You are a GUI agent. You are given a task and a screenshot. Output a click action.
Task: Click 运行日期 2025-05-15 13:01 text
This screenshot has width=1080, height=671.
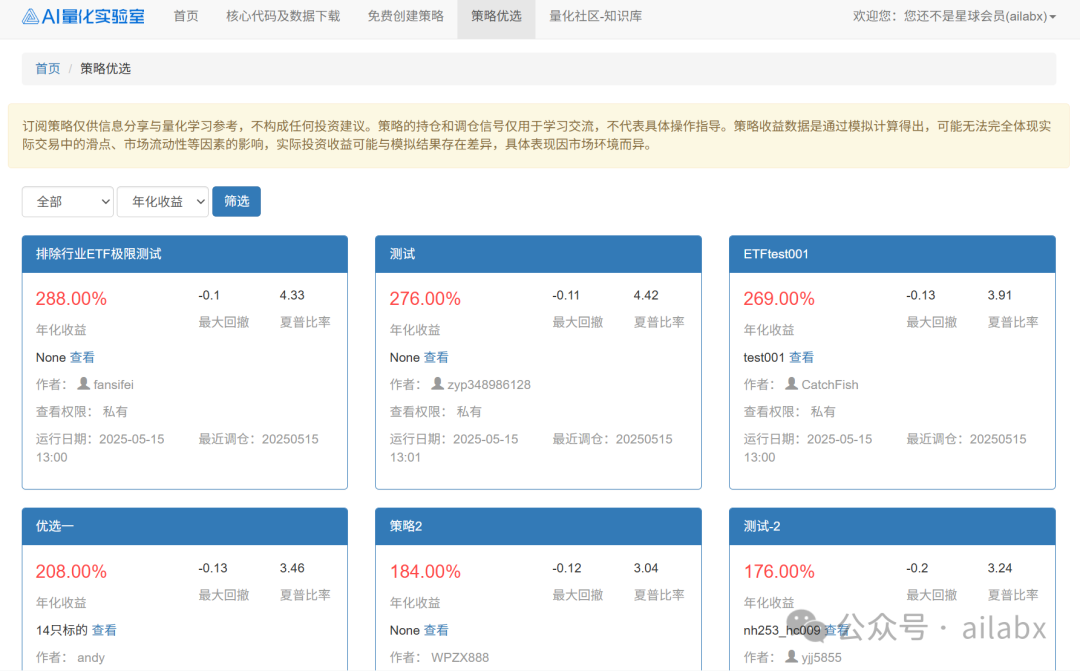[x=454, y=448]
